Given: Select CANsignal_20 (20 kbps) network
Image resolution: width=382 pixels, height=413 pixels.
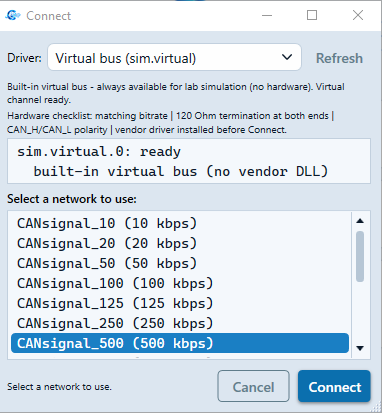Looking at the screenshot, I should click(x=180, y=243).
